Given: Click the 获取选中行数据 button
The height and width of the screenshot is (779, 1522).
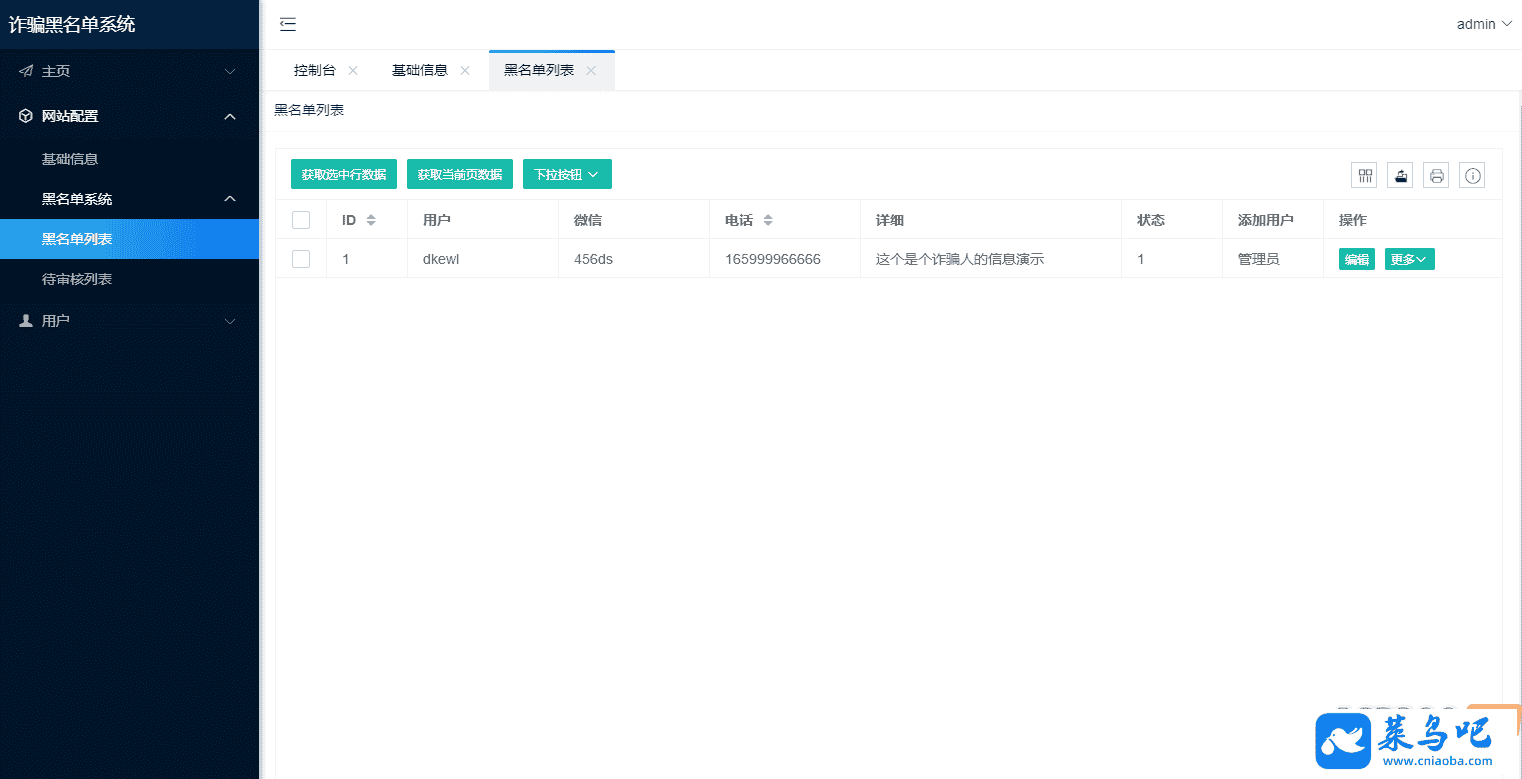Looking at the screenshot, I should click(x=344, y=175).
